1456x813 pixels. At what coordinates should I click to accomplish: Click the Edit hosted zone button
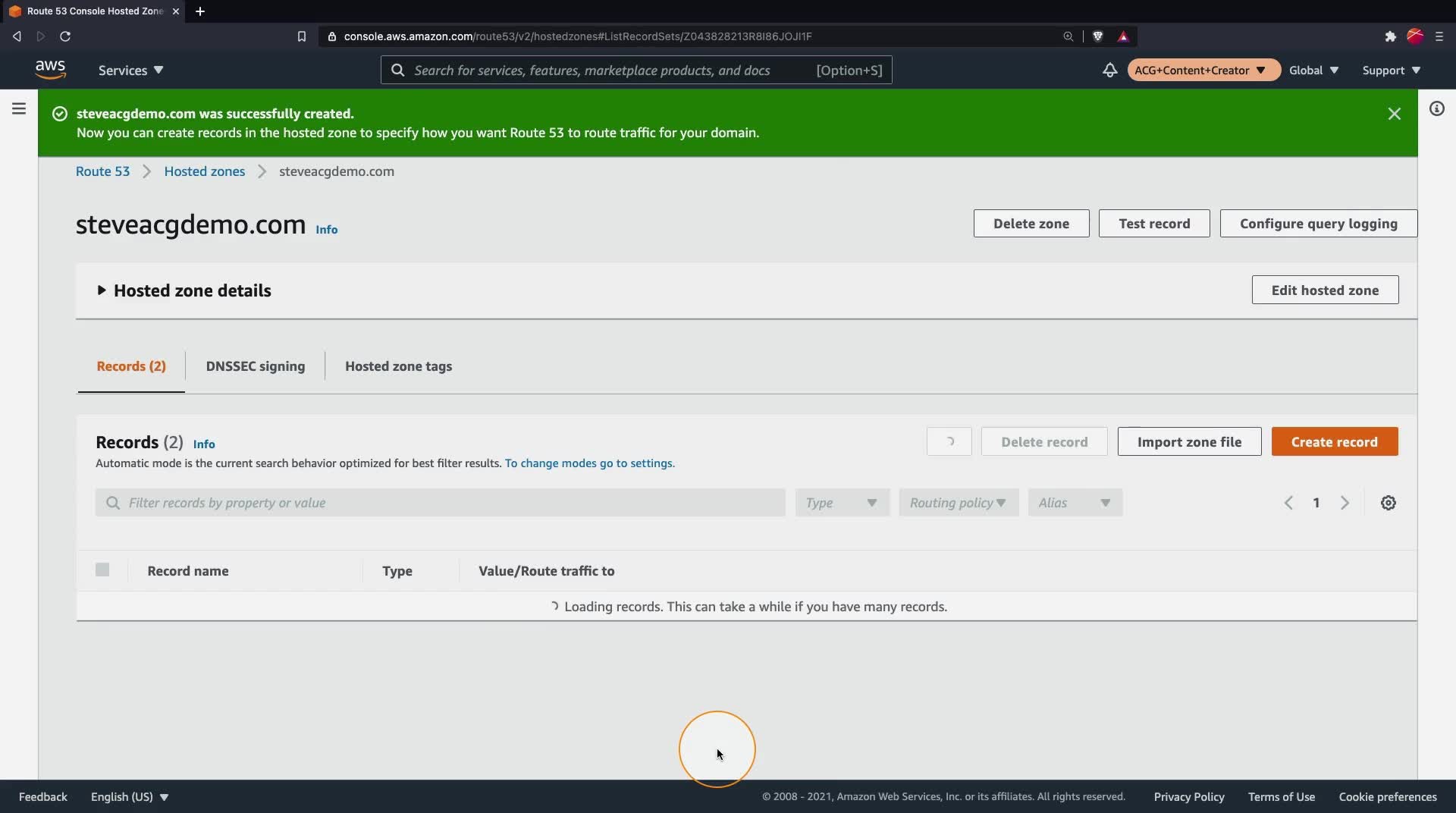(x=1325, y=290)
